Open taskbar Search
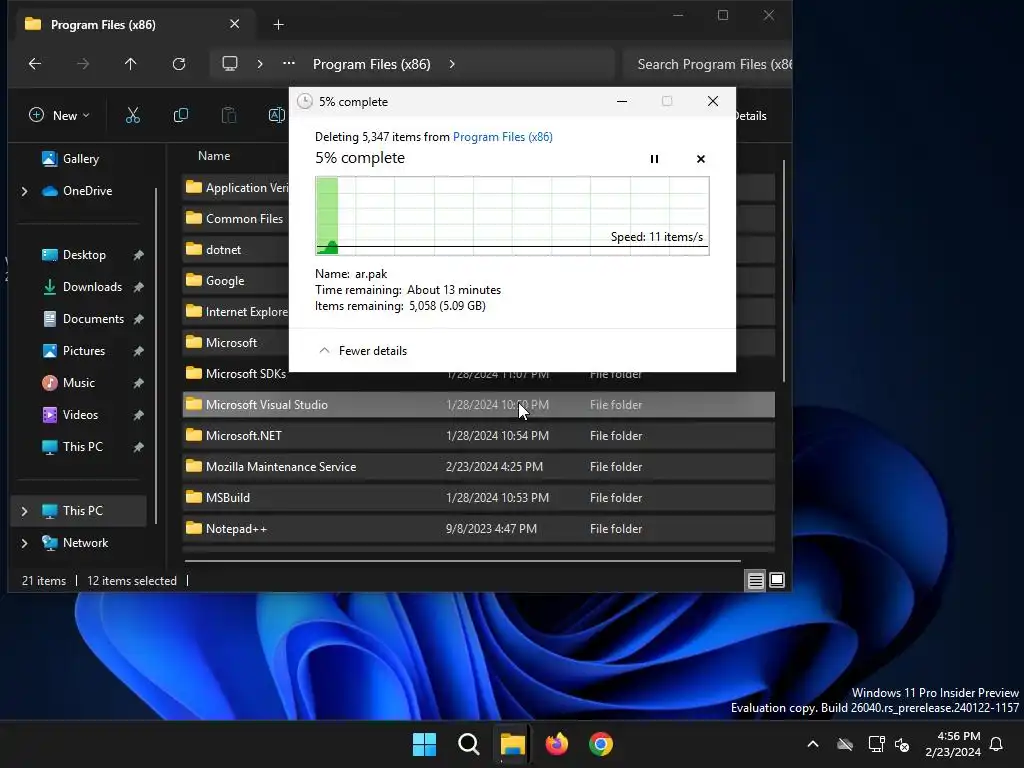 pos(468,744)
